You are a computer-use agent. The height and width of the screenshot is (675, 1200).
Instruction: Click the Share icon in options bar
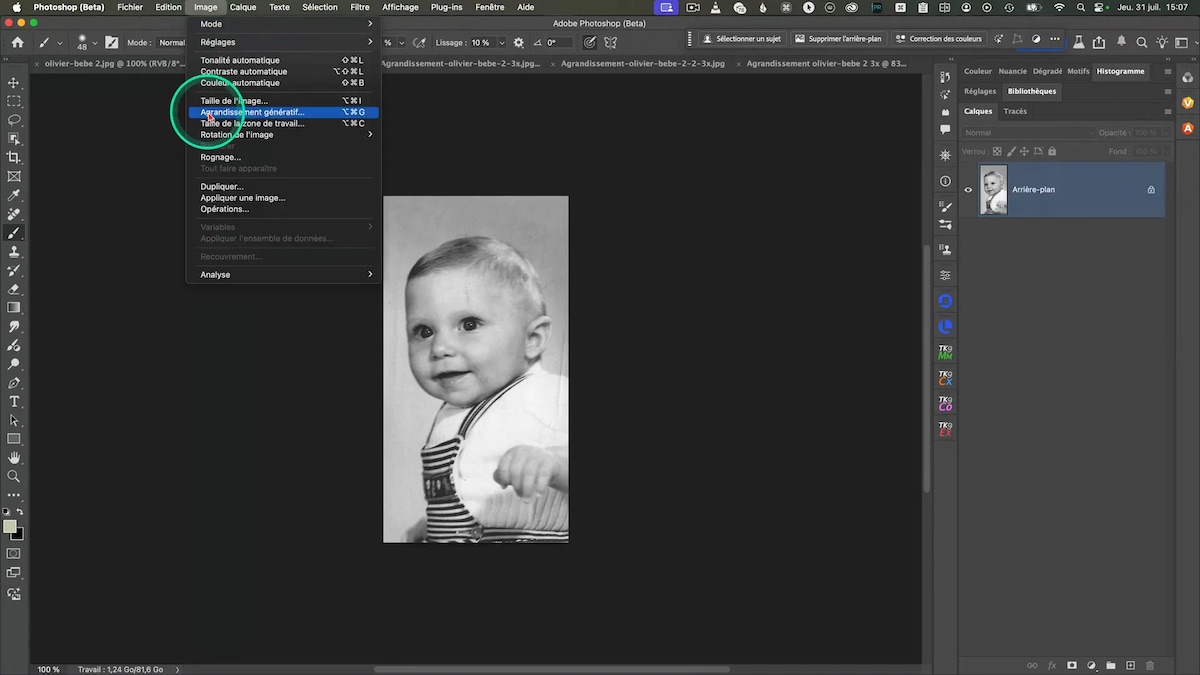(1099, 42)
